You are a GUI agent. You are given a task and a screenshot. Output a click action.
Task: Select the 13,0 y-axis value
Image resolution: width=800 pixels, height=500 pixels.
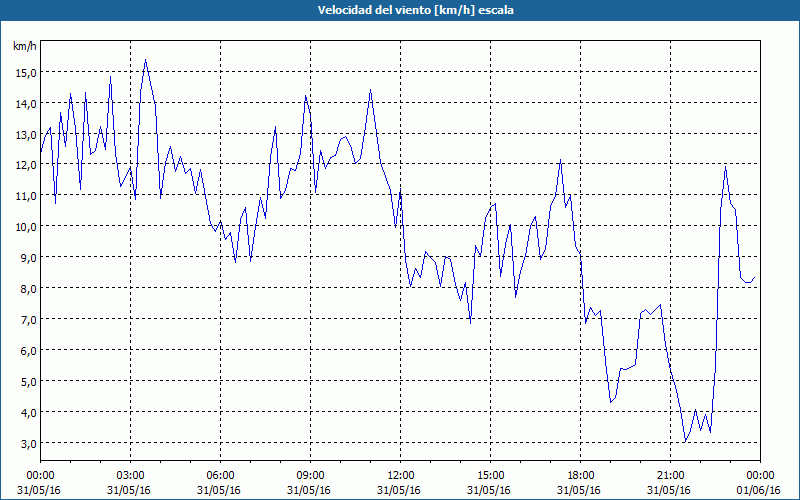(26, 135)
